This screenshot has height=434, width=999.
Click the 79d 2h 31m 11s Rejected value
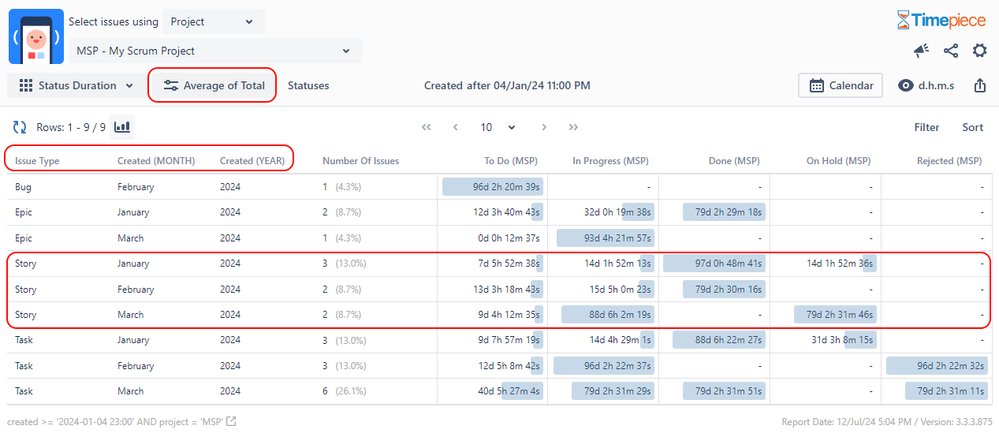(947, 391)
